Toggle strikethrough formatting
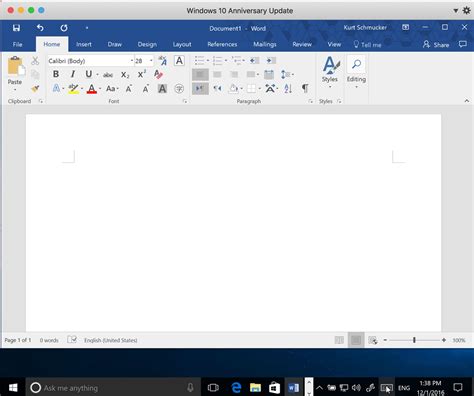474x396 pixels. [108, 75]
